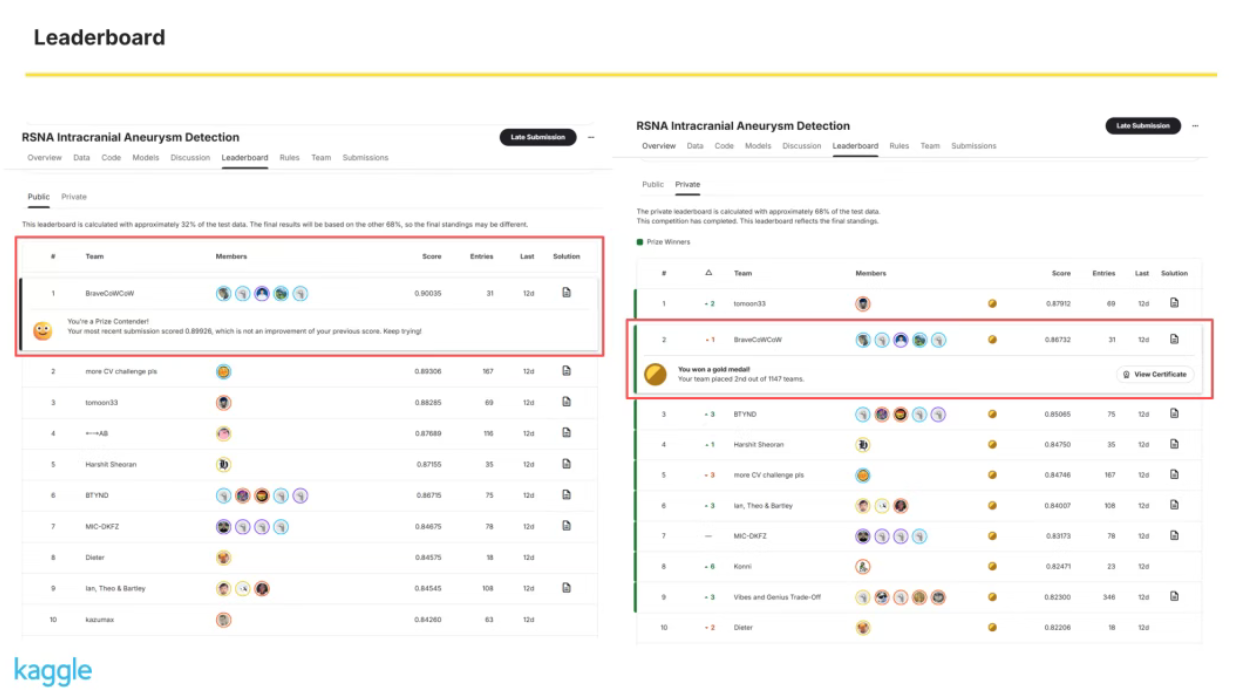Image resolution: width=1246 pixels, height=694 pixels.
Task: Open BTYND team name in private leaderboard
Action: point(745,414)
